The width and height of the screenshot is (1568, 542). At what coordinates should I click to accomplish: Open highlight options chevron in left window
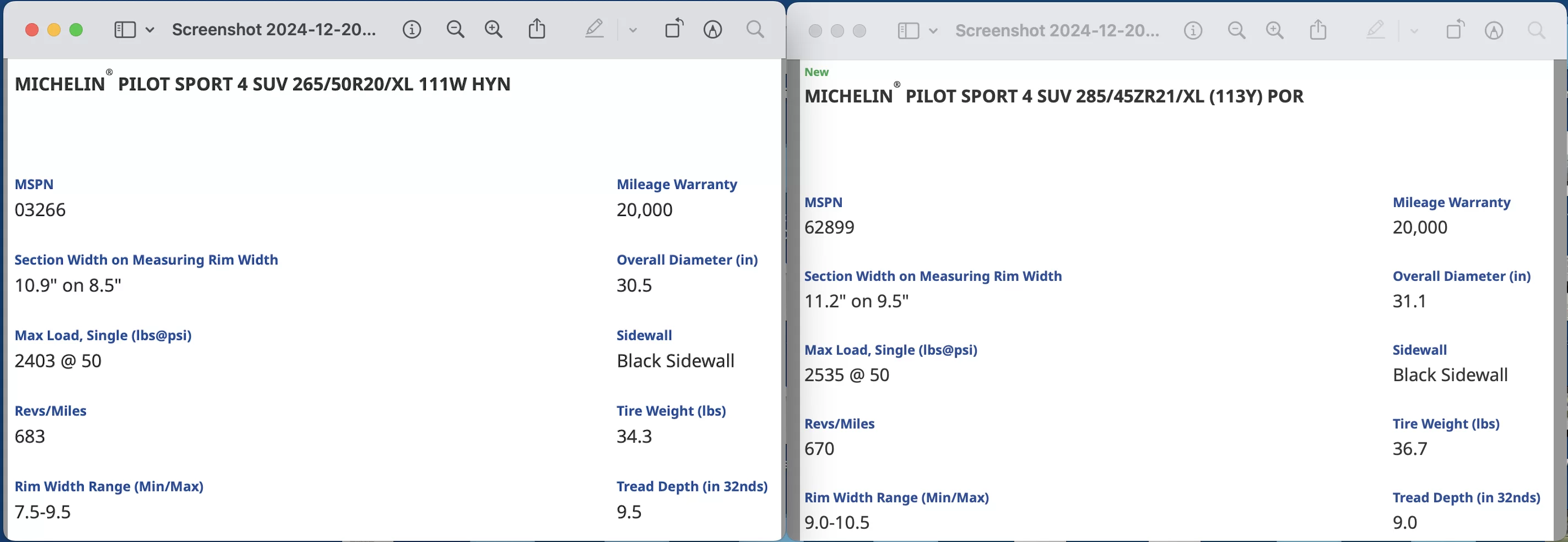(633, 30)
